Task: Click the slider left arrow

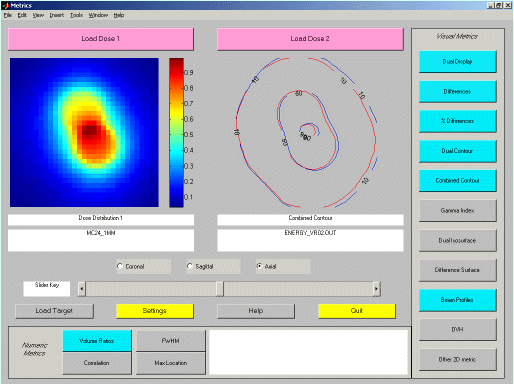Action: [82, 289]
